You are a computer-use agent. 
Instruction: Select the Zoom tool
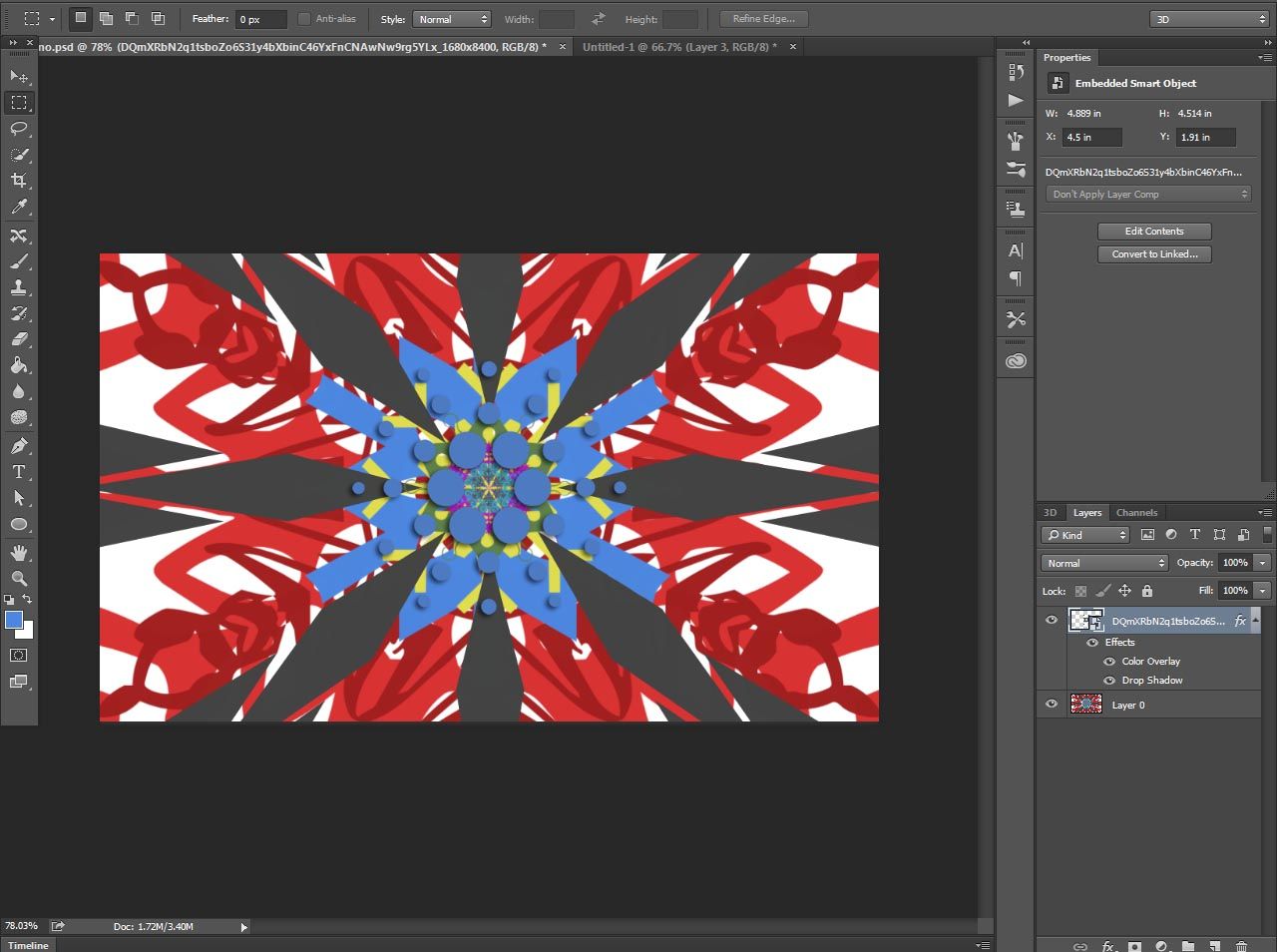[19, 579]
